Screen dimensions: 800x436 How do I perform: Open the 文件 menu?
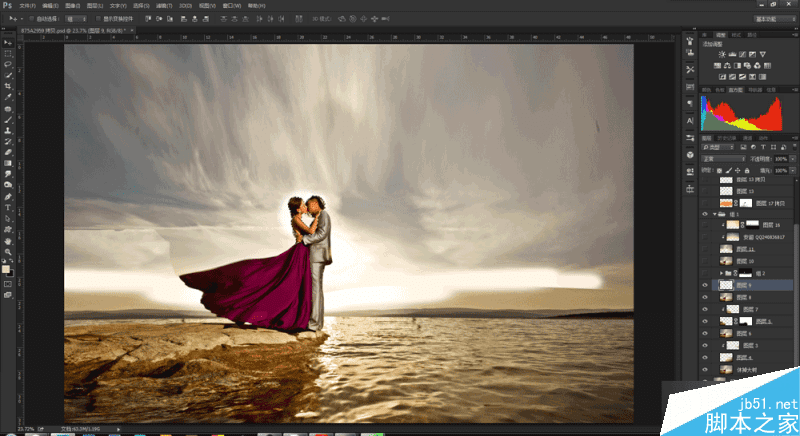pos(28,6)
